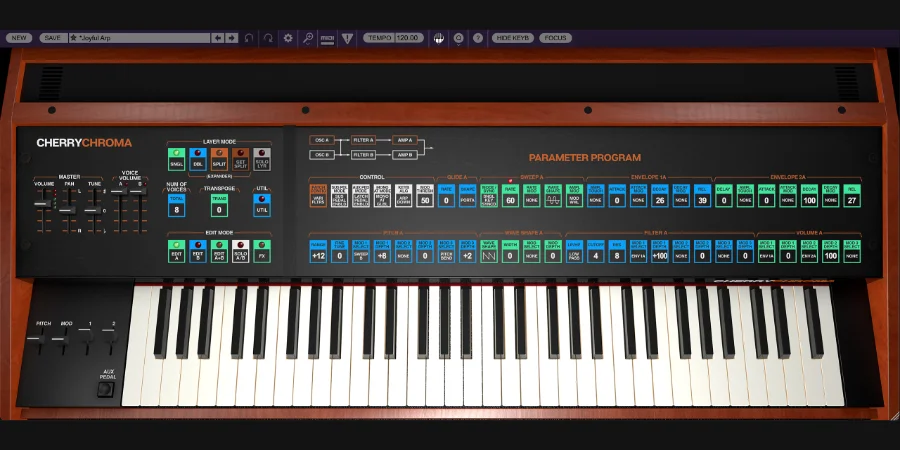Click the AUX PEDAL button
900x450 pixels.
click(106, 389)
